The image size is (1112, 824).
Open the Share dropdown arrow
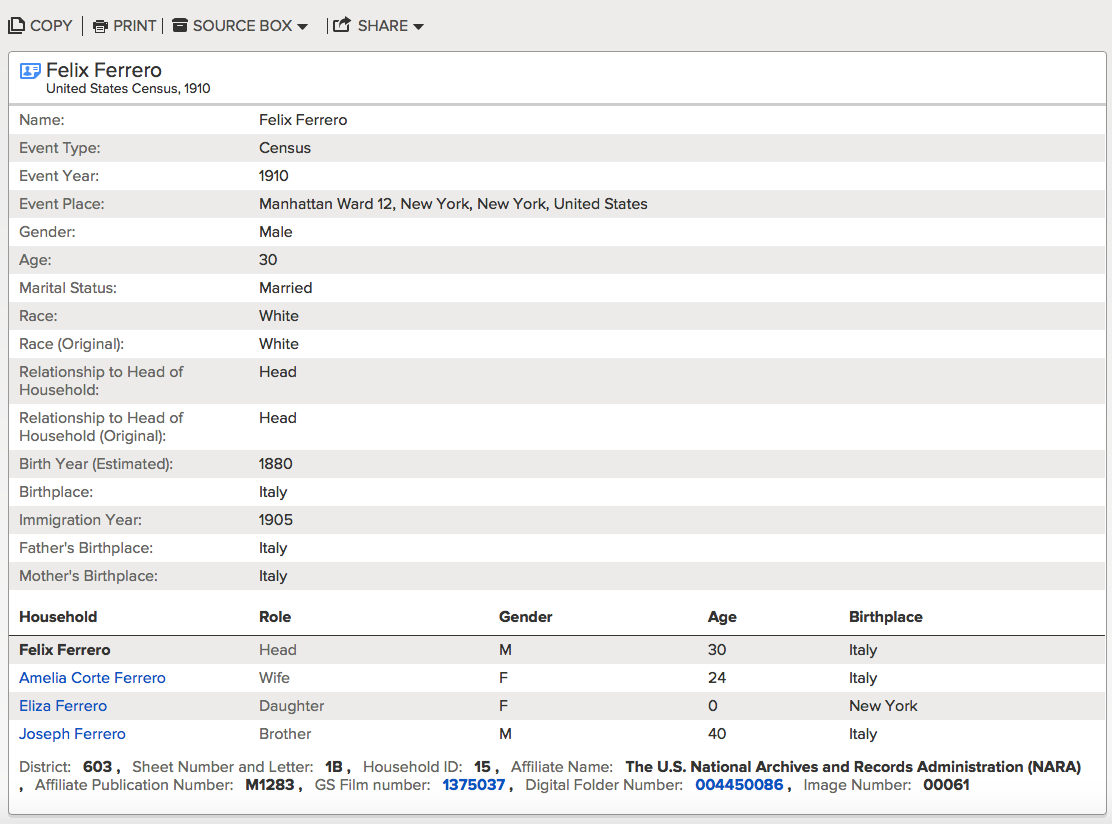418,27
